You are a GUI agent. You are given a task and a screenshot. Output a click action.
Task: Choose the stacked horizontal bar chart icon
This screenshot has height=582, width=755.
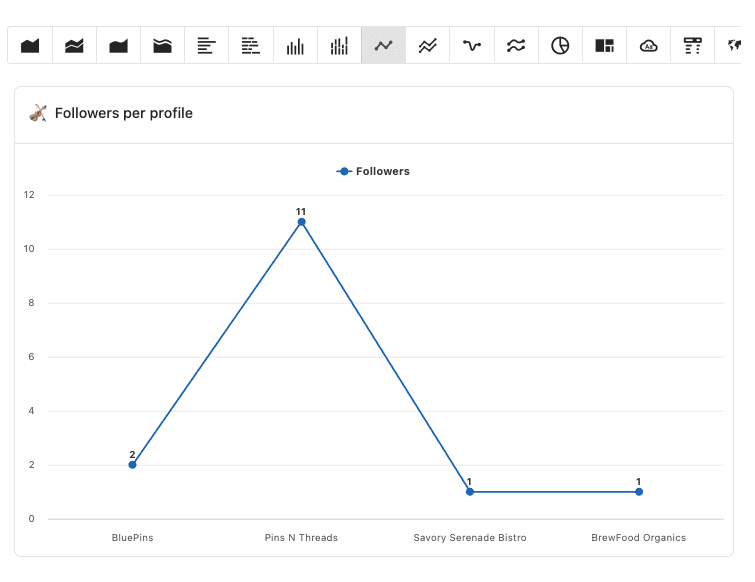[x=251, y=46]
